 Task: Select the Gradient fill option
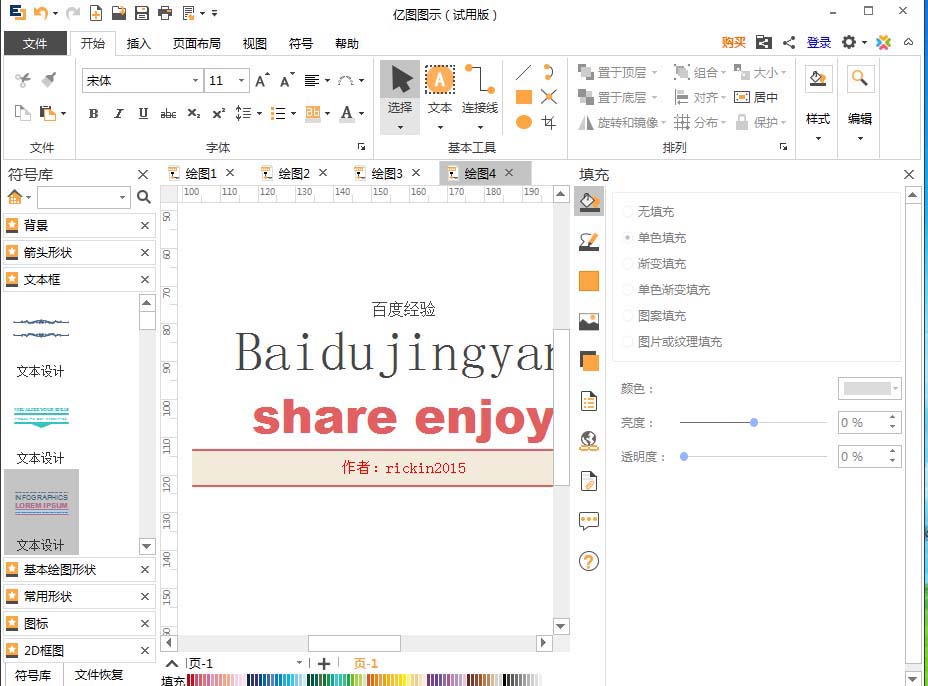point(655,263)
